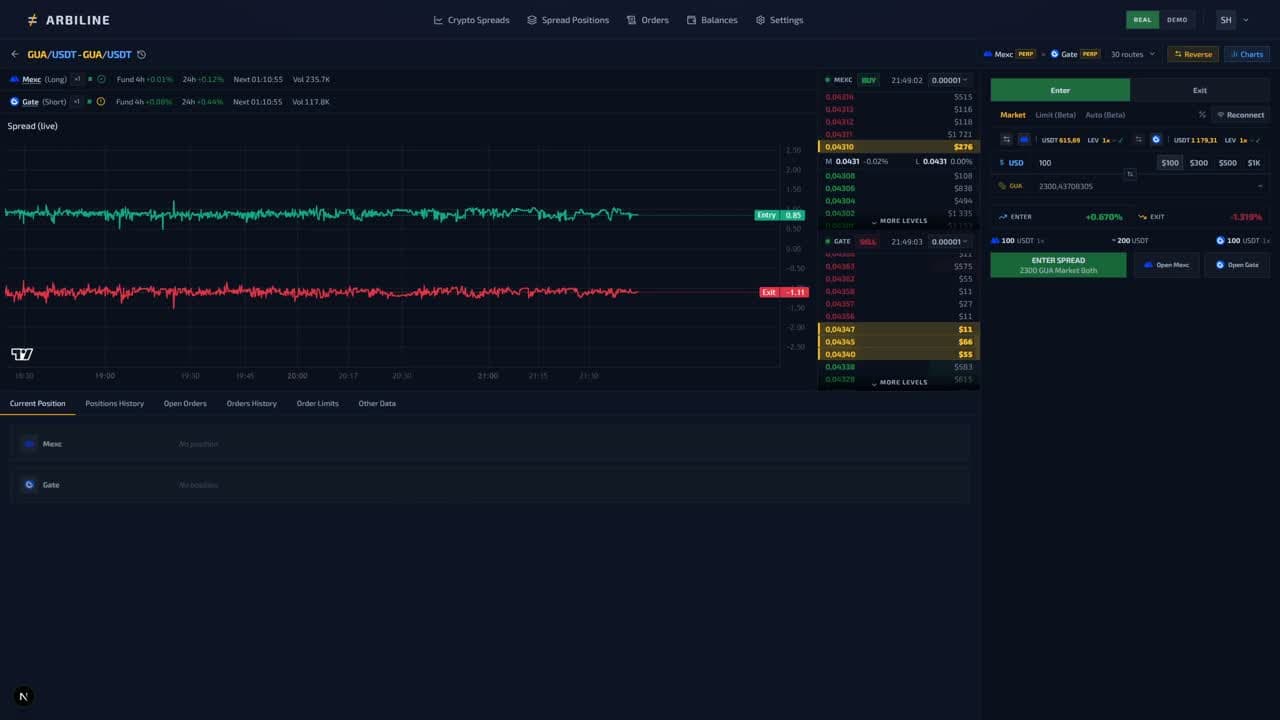Click the Open Mexc button
Viewport: 1280px width, 720px height.
(x=1166, y=265)
